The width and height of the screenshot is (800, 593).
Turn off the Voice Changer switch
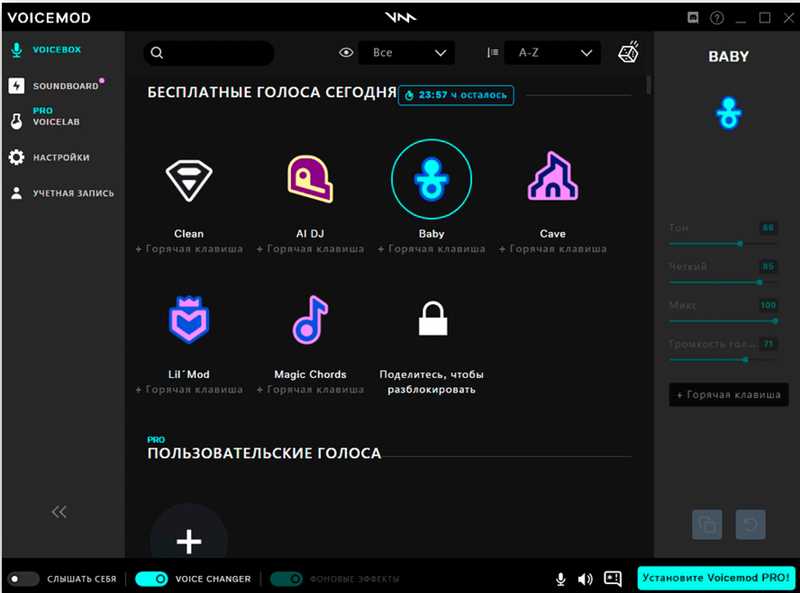(151, 579)
